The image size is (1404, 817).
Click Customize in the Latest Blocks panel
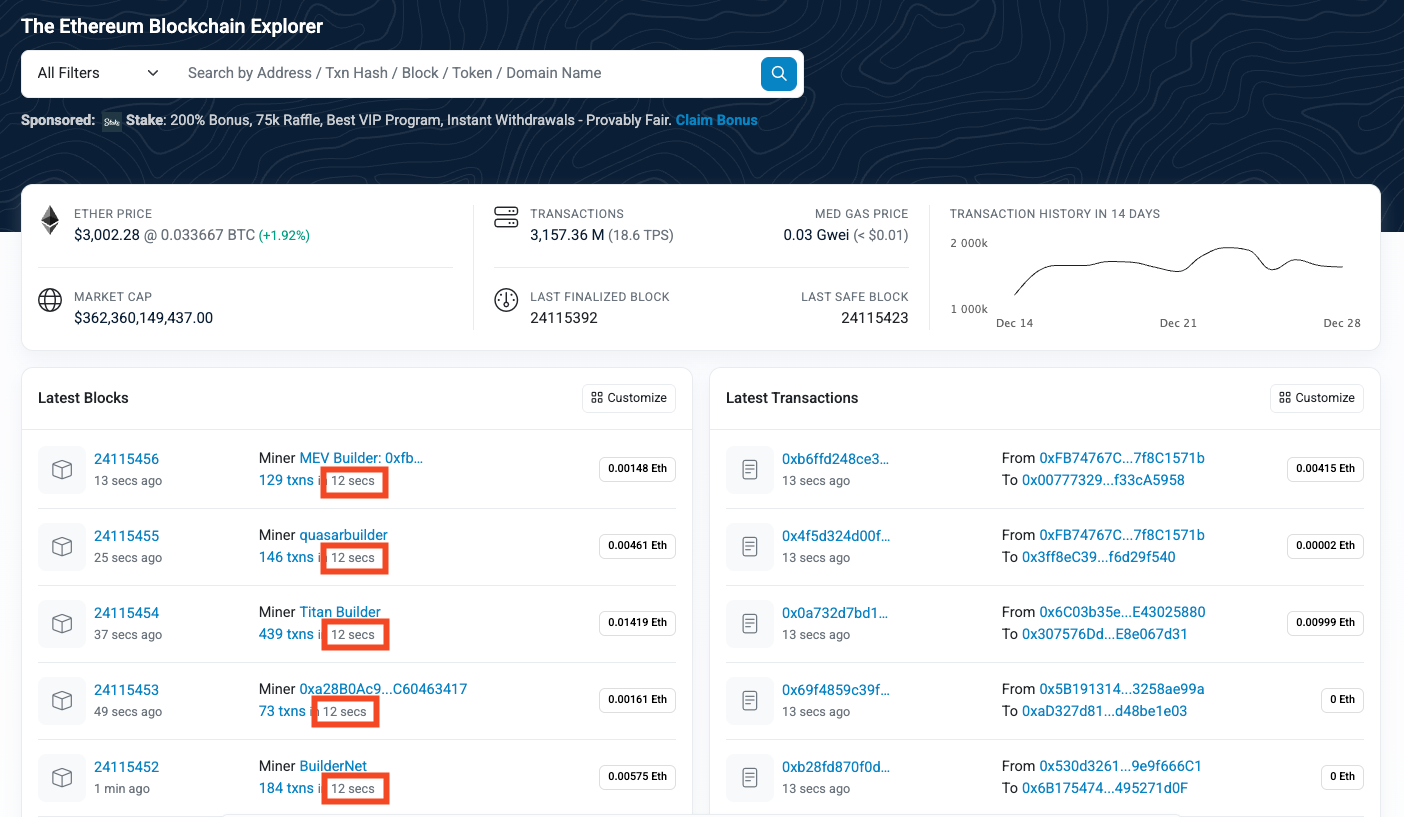628,398
